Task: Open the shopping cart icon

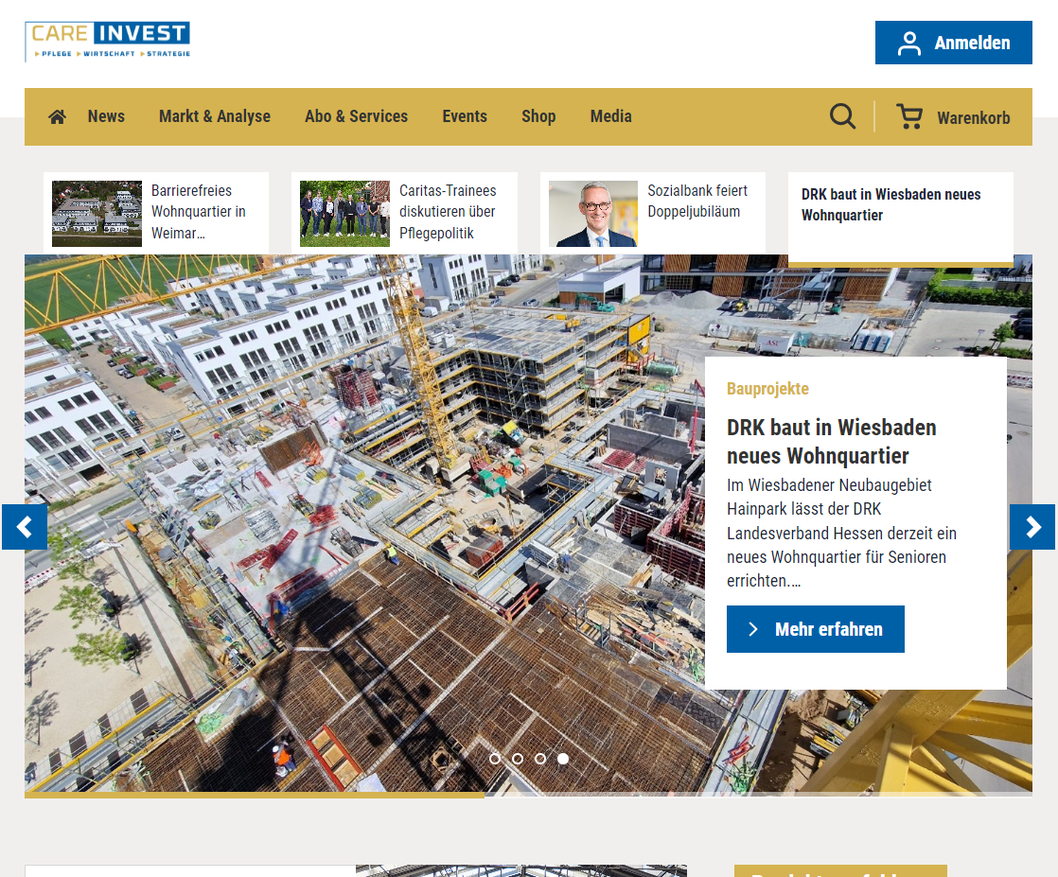Action: 909,116
